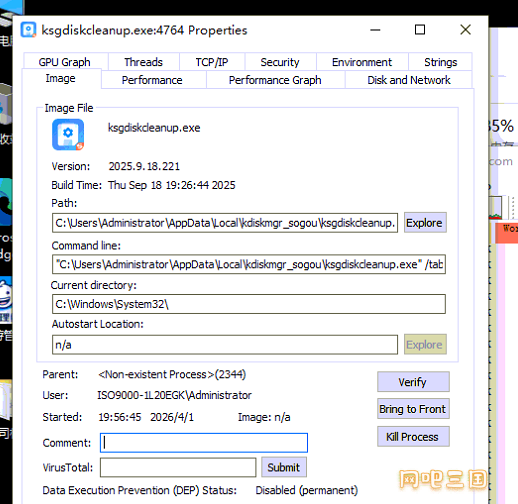Click inside the Command line field
518x504 pixels.
[249, 264]
